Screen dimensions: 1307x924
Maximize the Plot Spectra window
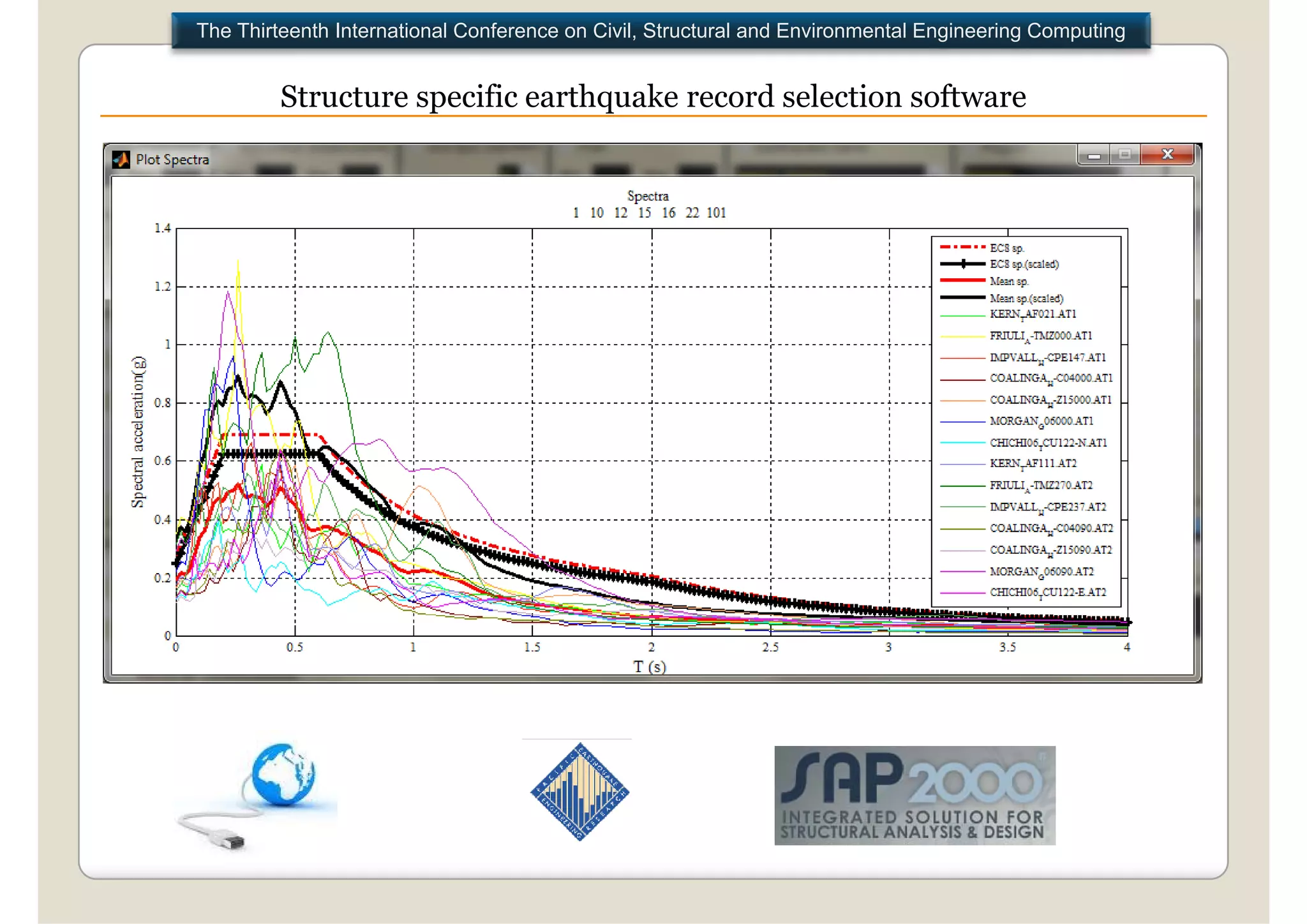pos(1125,154)
